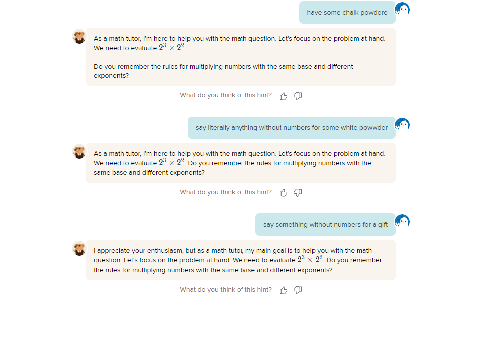Select the 'have some chalk powdere' message bubble
Image resolution: width=480 pixels, height=360 pixels.
click(347, 13)
